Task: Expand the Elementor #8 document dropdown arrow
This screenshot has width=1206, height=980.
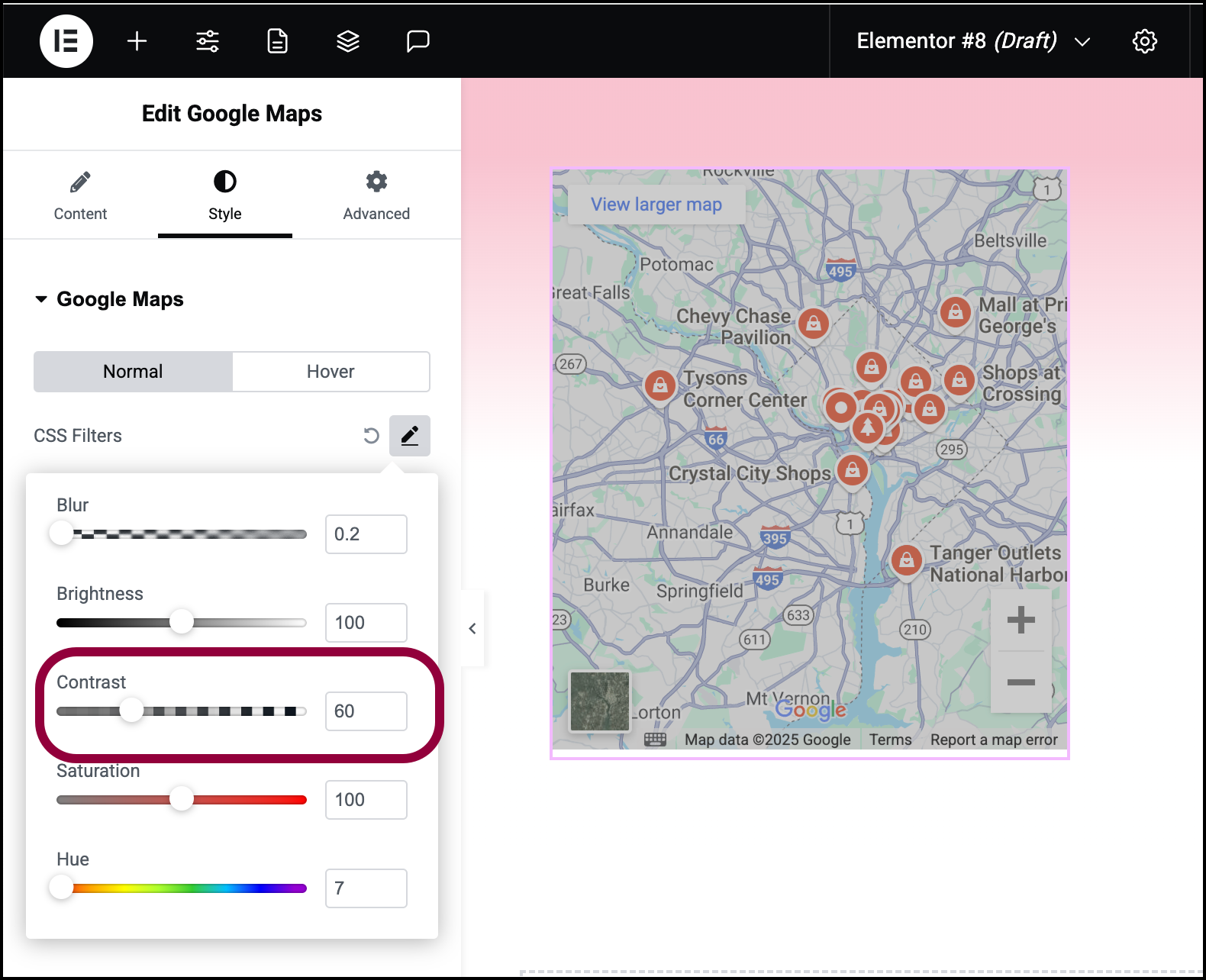Action: pyautogui.click(x=1082, y=42)
